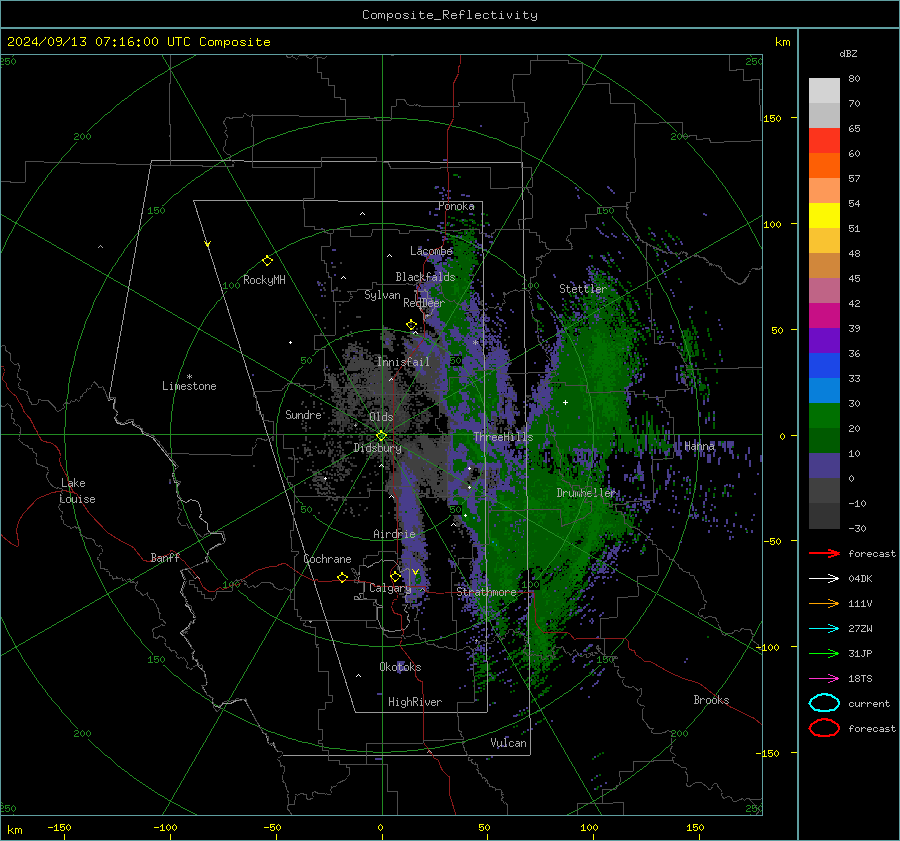
Task: Click the yellow diamond marker above RockyMH
Action: click(x=267, y=261)
